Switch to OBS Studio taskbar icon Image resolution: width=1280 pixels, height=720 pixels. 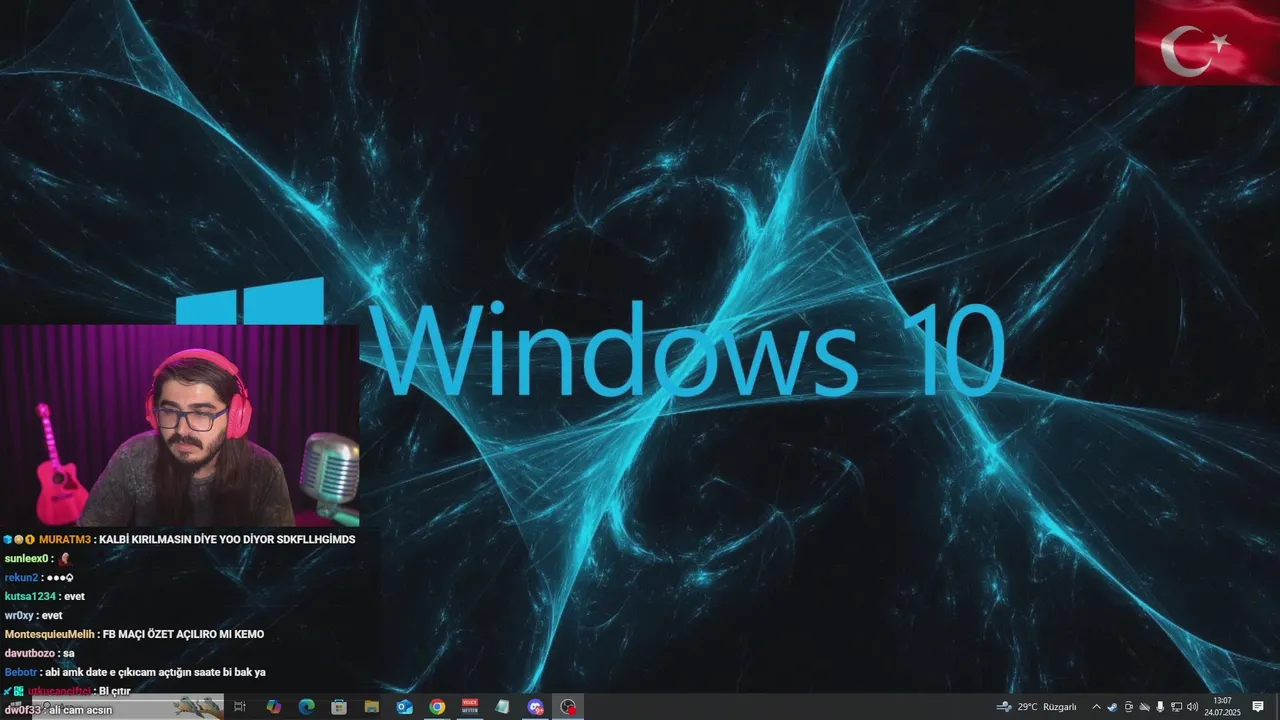568,707
